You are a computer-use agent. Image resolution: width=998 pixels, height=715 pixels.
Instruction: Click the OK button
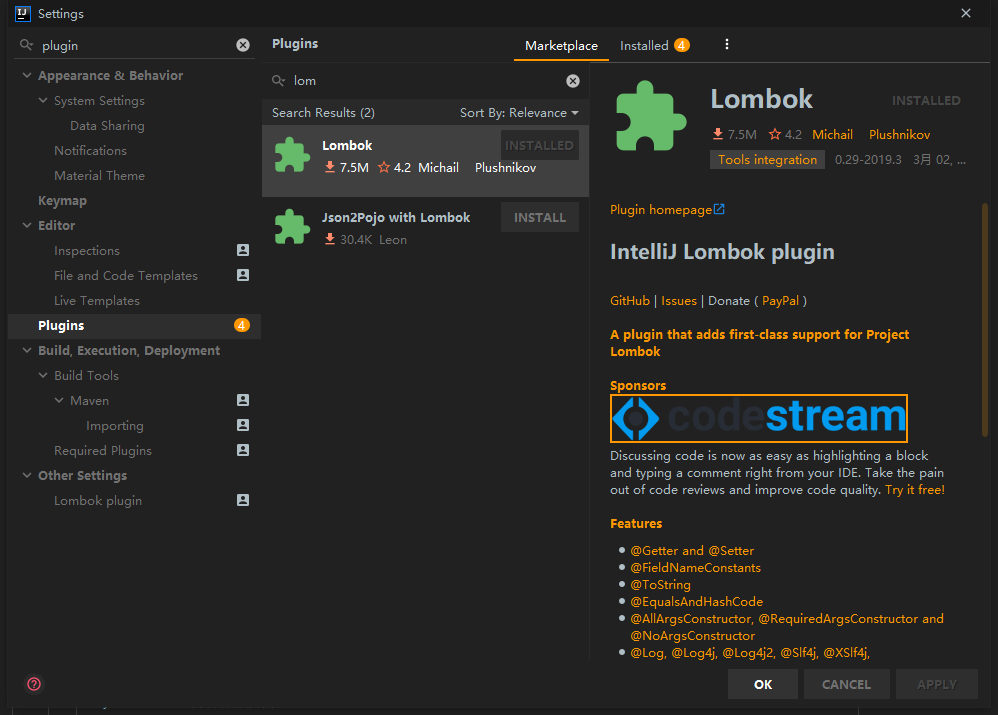[x=763, y=684]
